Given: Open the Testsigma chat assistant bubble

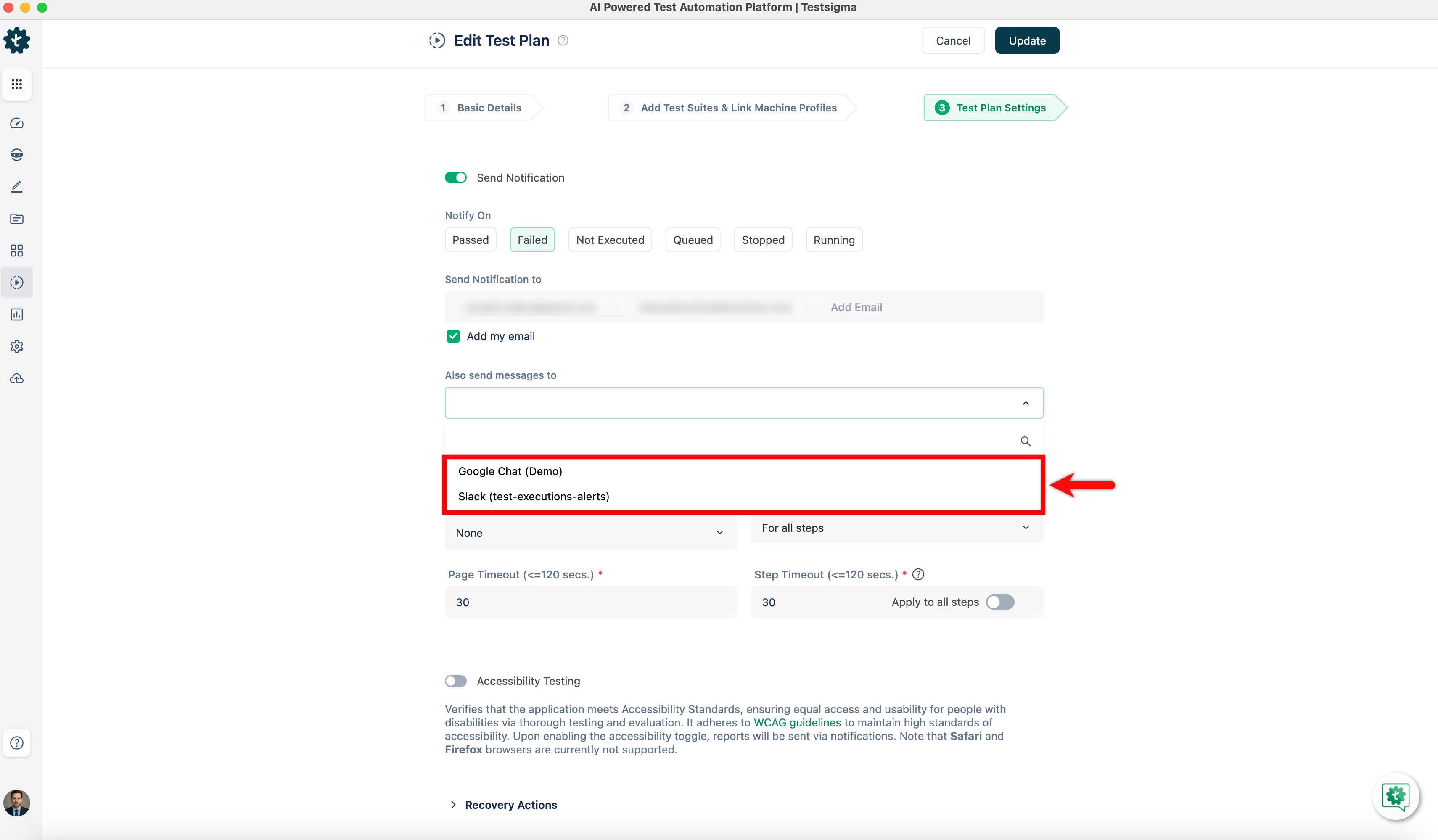Looking at the screenshot, I should [x=1395, y=796].
